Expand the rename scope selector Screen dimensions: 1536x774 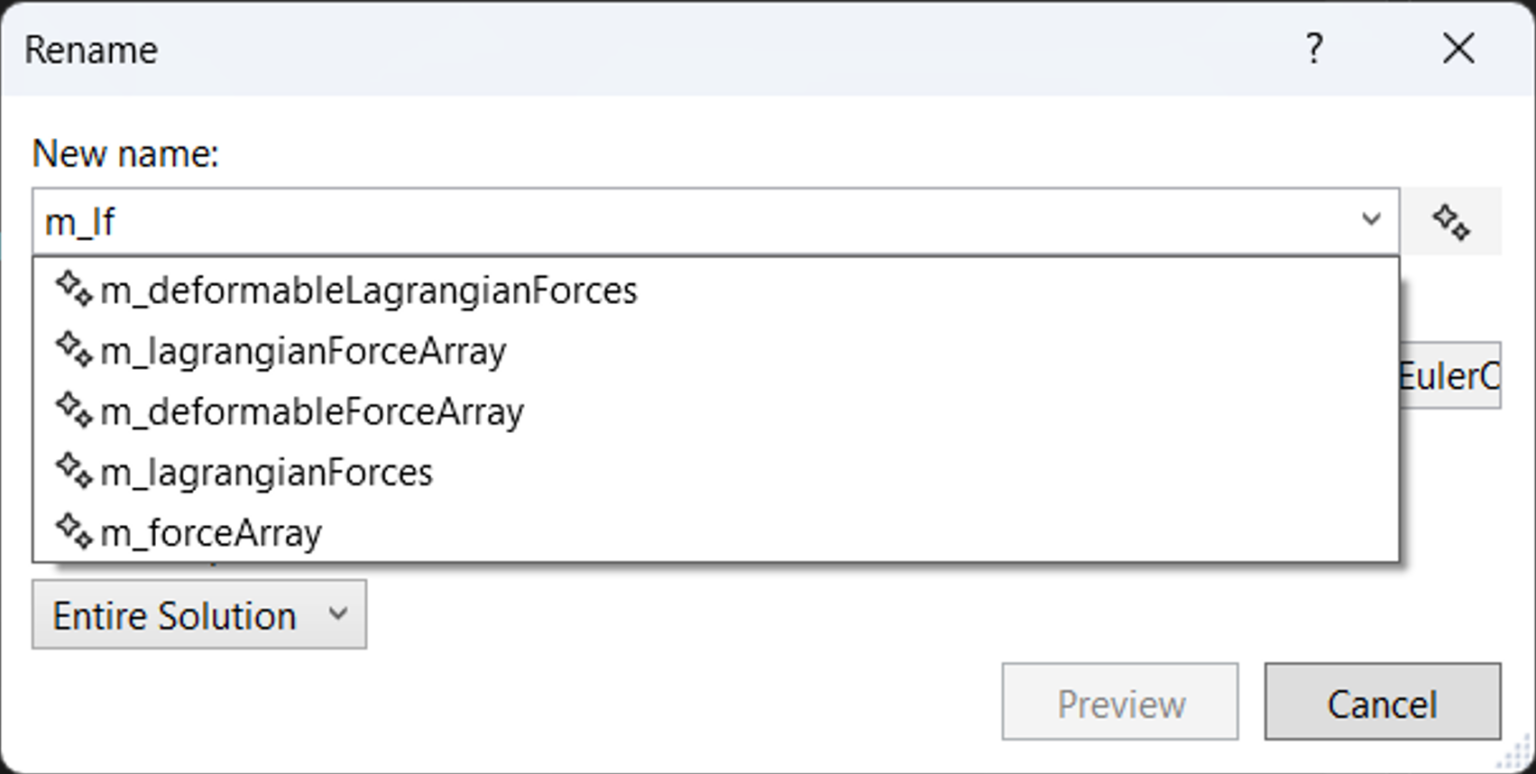coord(339,615)
